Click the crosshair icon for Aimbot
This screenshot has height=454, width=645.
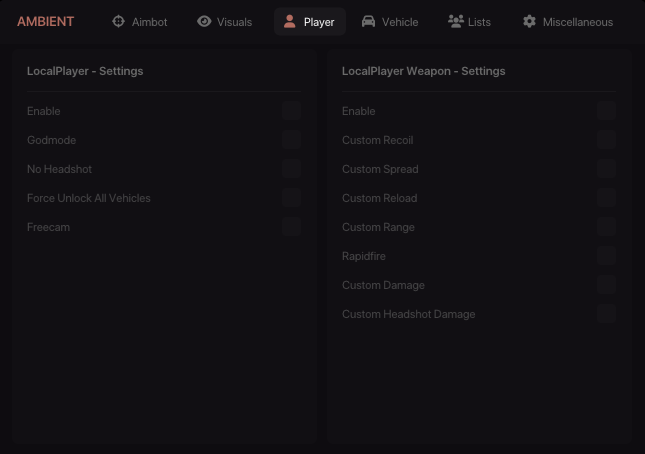[119, 21]
